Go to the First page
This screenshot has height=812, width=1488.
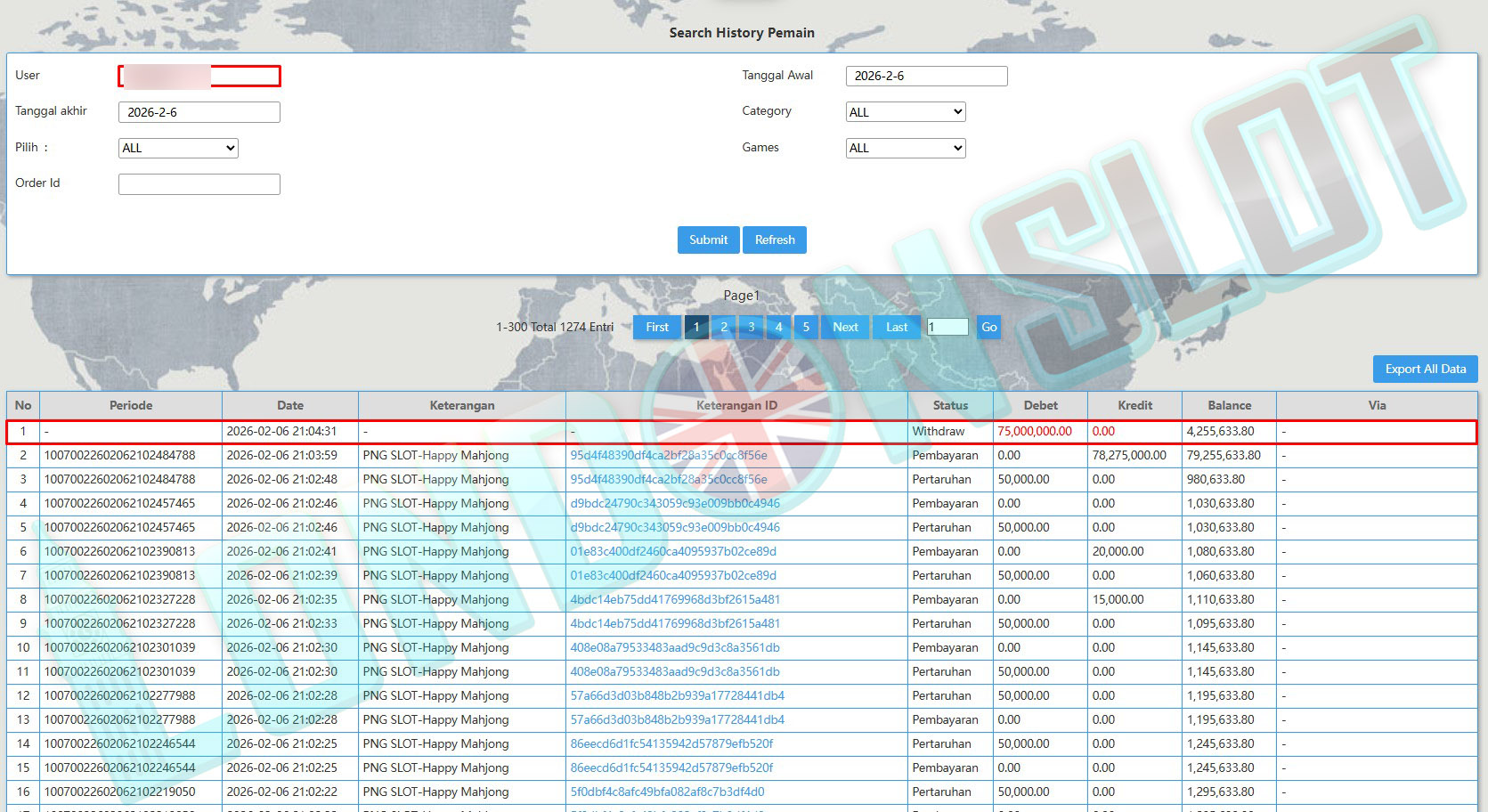(x=657, y=327)
